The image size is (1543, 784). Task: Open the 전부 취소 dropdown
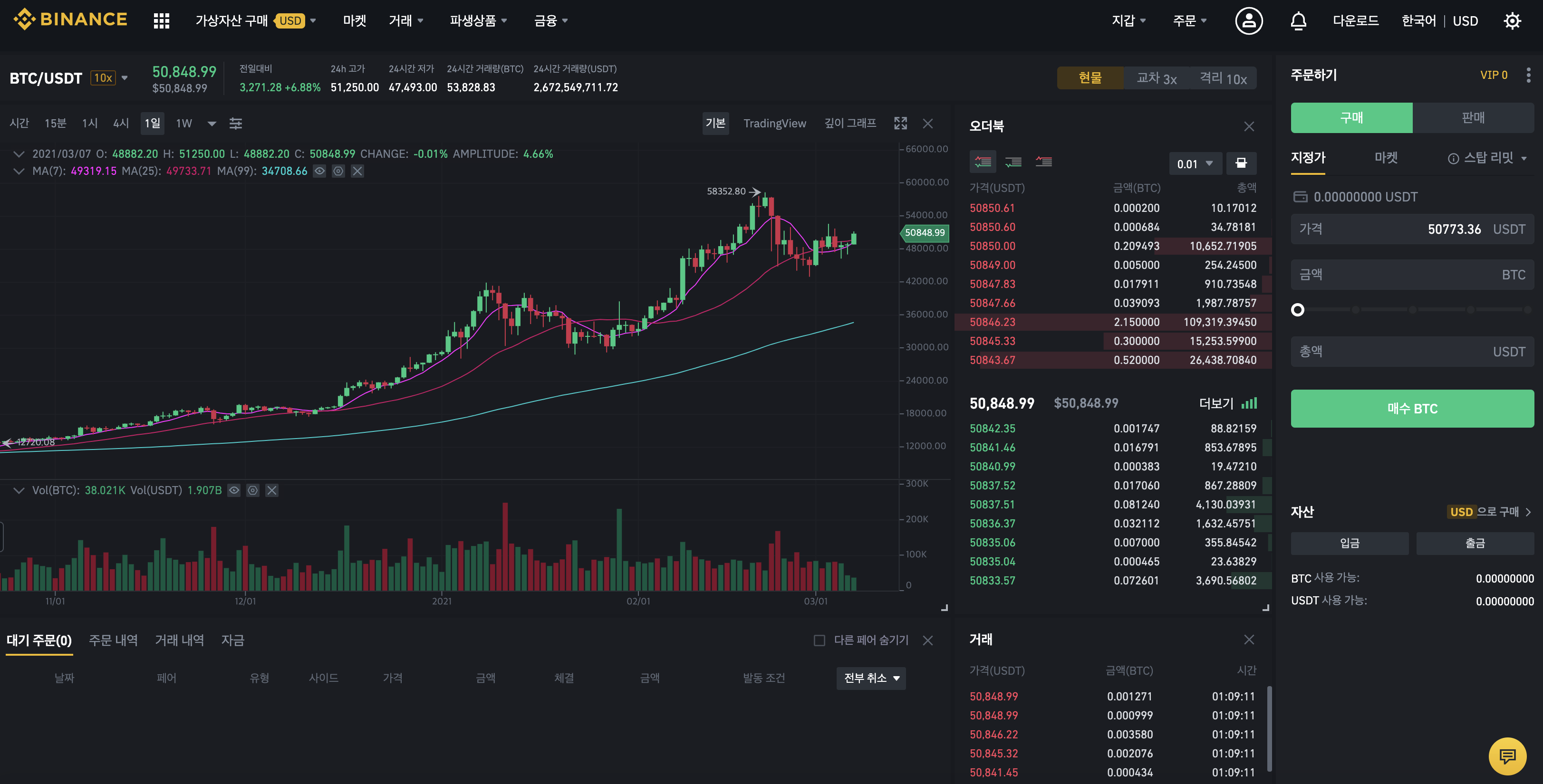pos(871,678)
